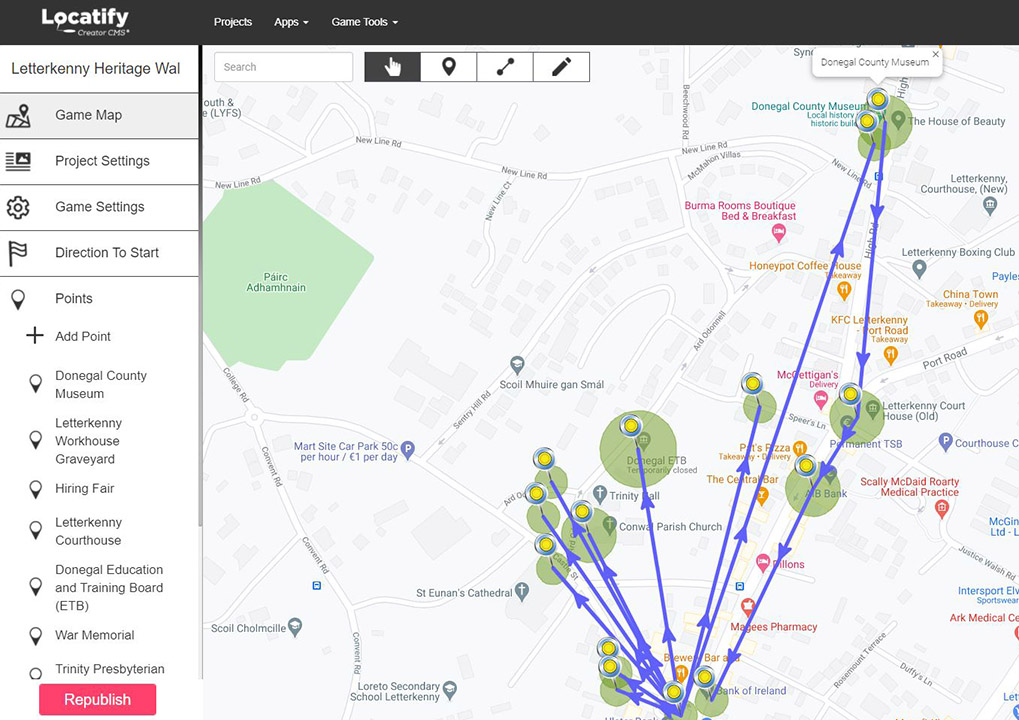Click the sidebar vertical scrollbar

click(x=200, y=286)
